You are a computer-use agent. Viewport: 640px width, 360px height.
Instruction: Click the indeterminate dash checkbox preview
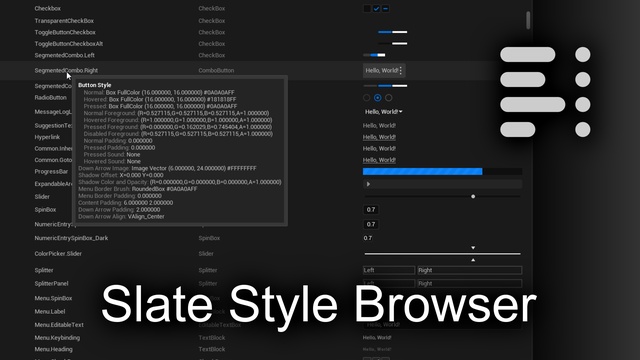coord(385,8)
